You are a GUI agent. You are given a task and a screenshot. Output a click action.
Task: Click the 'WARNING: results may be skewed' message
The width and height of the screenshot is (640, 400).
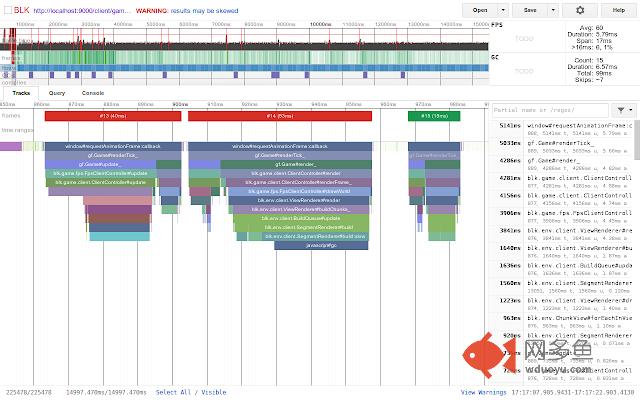187,11
